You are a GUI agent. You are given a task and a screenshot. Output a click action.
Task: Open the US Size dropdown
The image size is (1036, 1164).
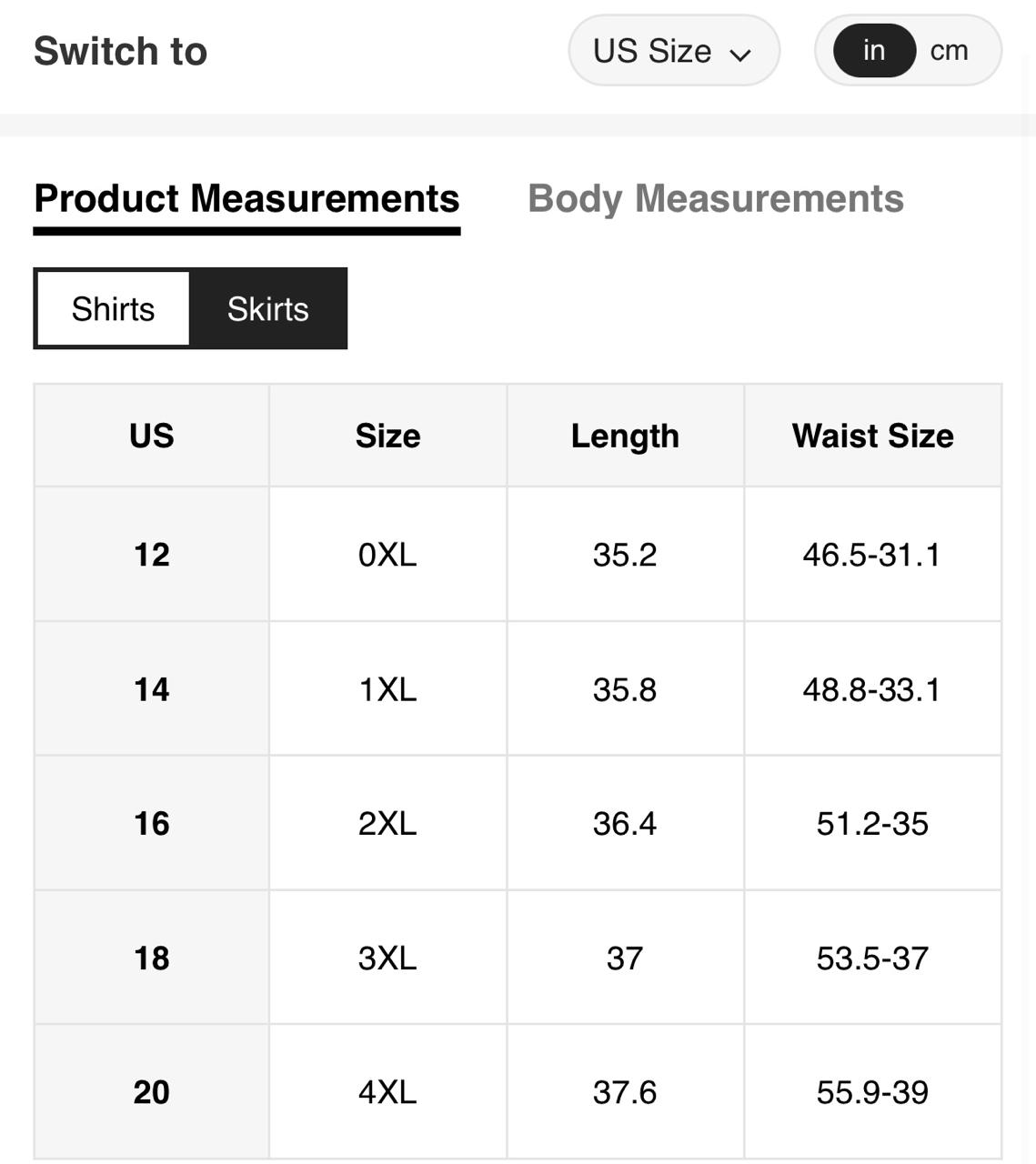[673, 51]
